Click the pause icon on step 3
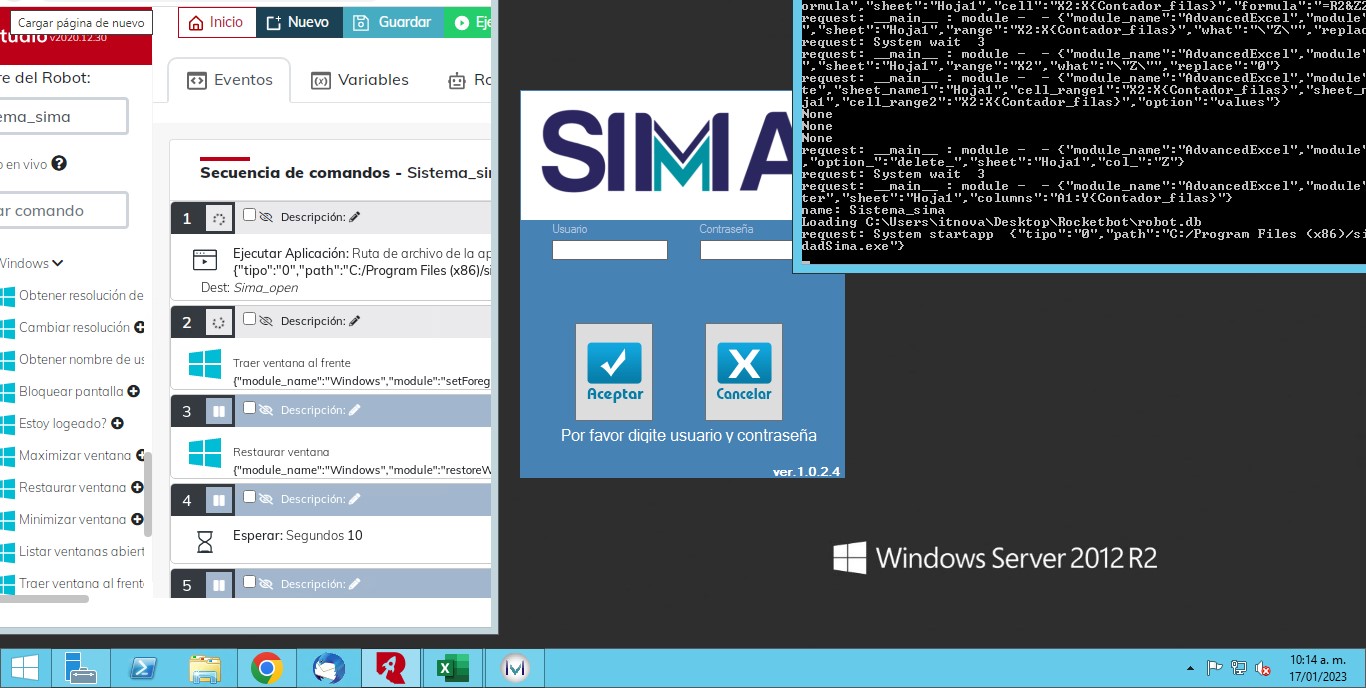 click(x=218, y=411)
